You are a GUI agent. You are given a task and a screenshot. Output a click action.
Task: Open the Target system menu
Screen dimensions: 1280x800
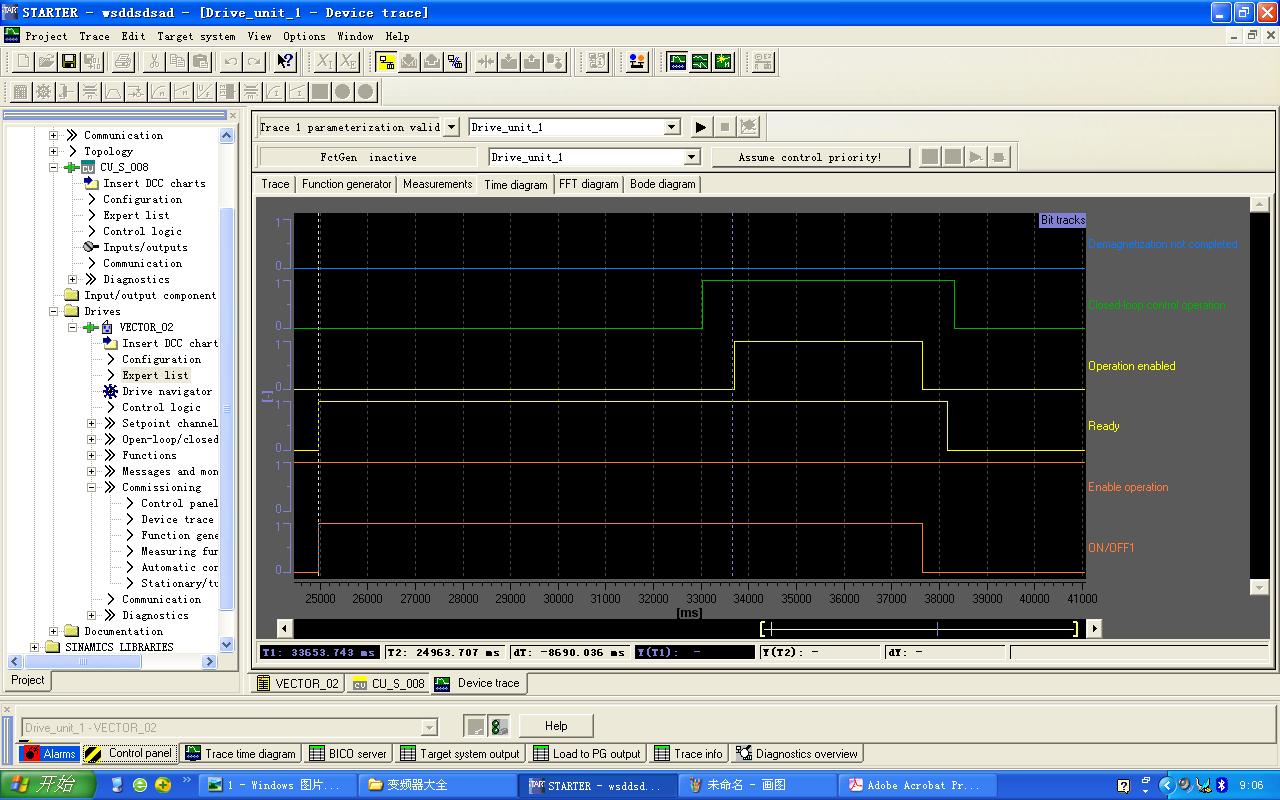[196, 36]
